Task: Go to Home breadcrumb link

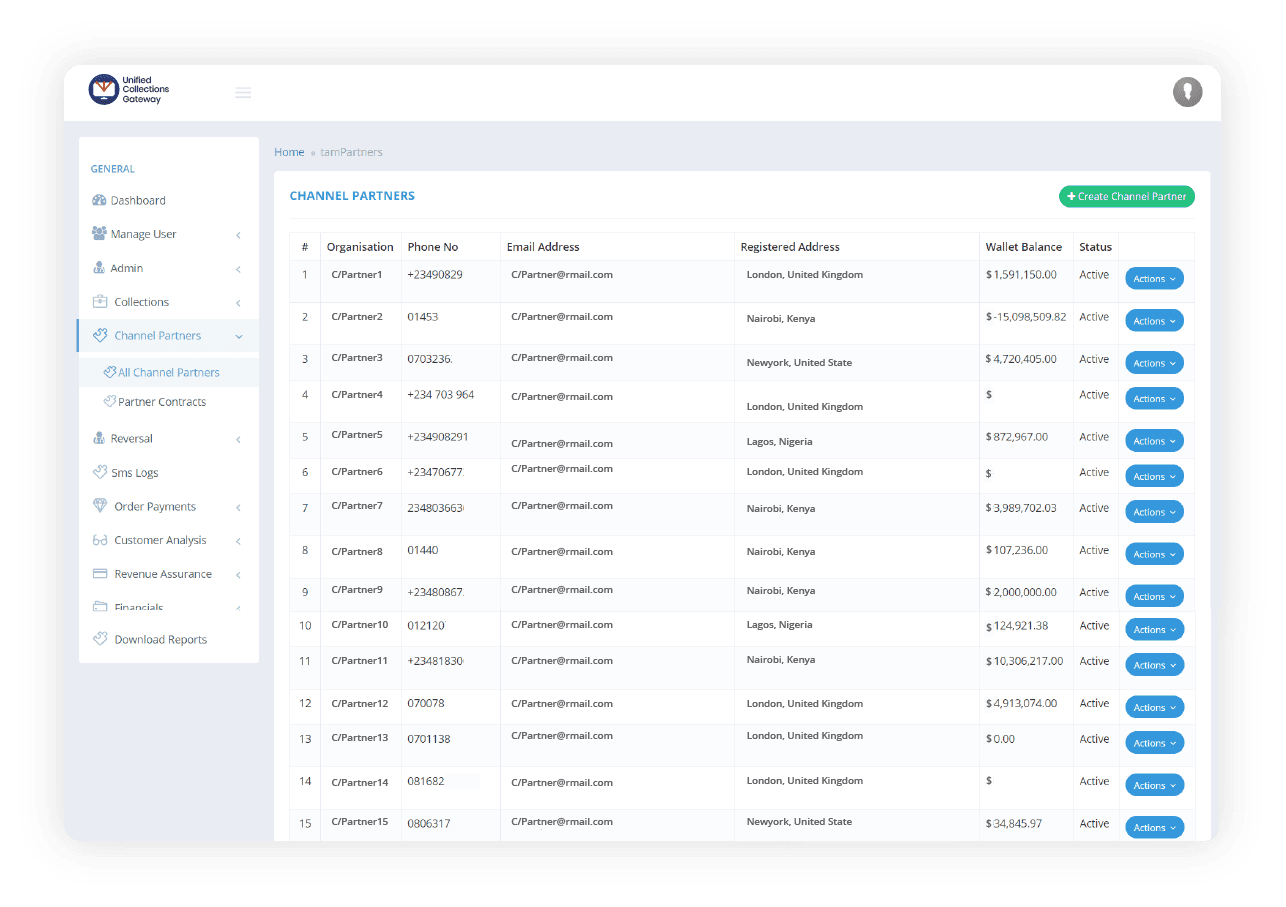Action: pos(289,152)
